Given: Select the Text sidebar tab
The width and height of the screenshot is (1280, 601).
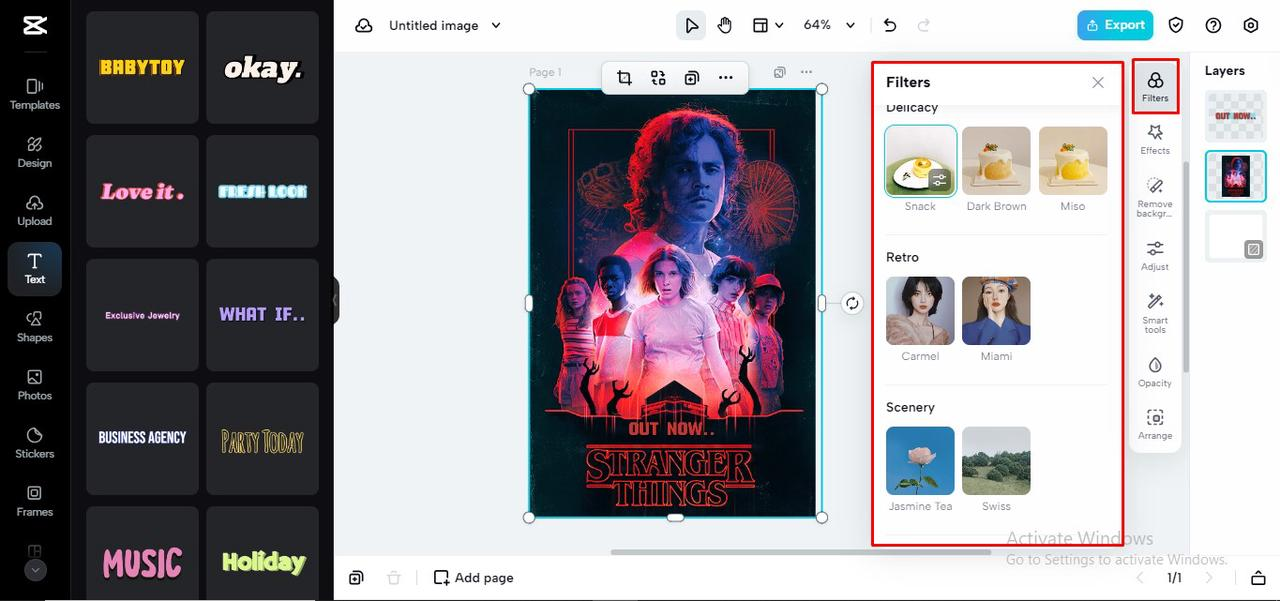Looking at the screenshot, I should coord(35,269).
